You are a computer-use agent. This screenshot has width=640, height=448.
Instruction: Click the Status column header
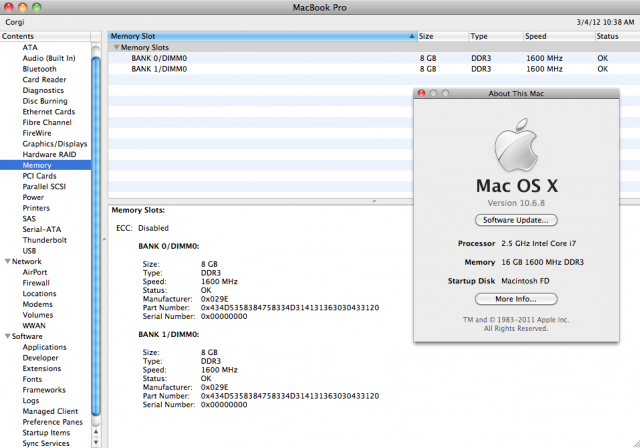[x=617, y=36]
